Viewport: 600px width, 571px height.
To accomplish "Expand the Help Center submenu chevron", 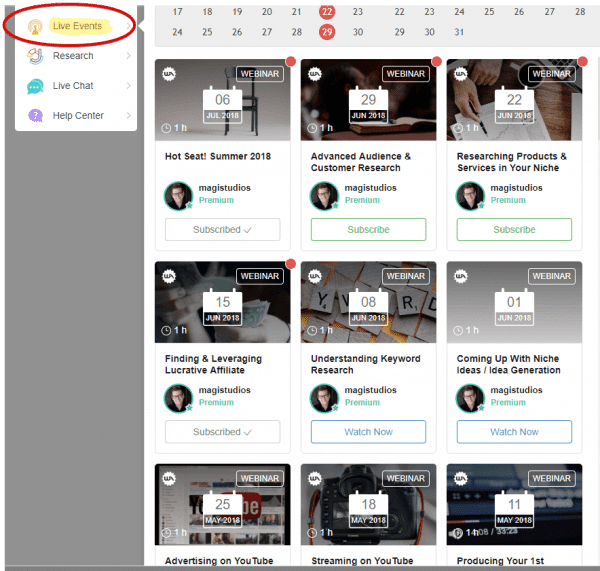I will pos(129,116).
